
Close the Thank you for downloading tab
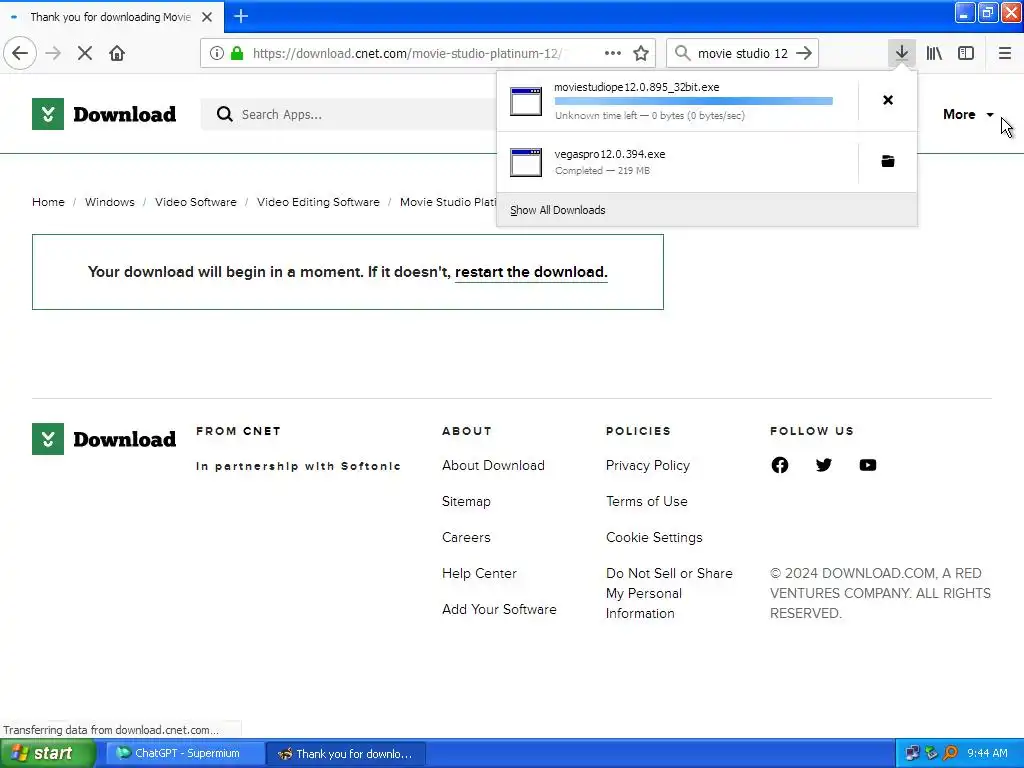click(x=207, y=17)
